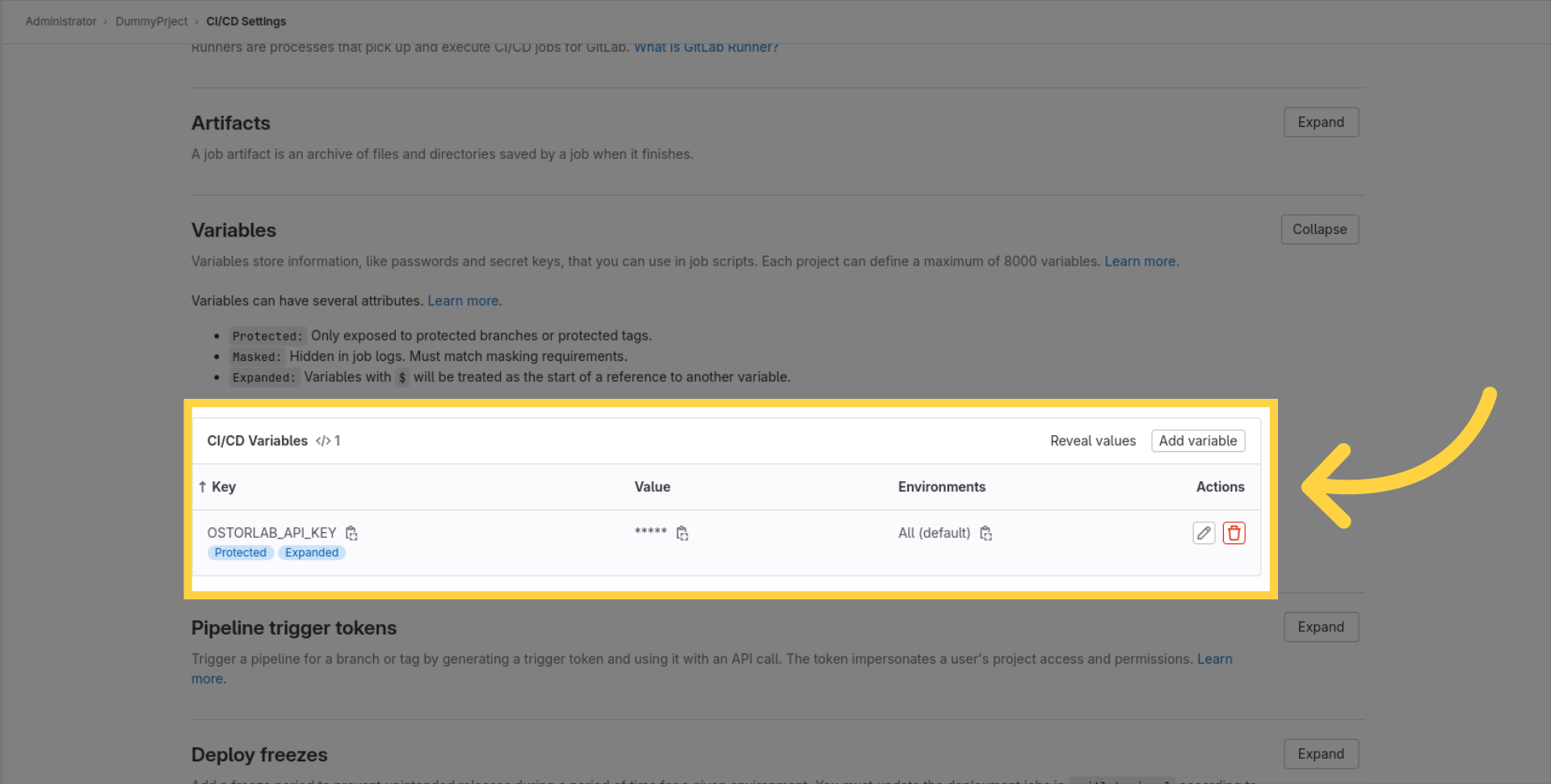Open Administrator breadcrumb link
The height and width of the screenshot is (784, 1551).
pyautogui.click(x=61, y=22)
